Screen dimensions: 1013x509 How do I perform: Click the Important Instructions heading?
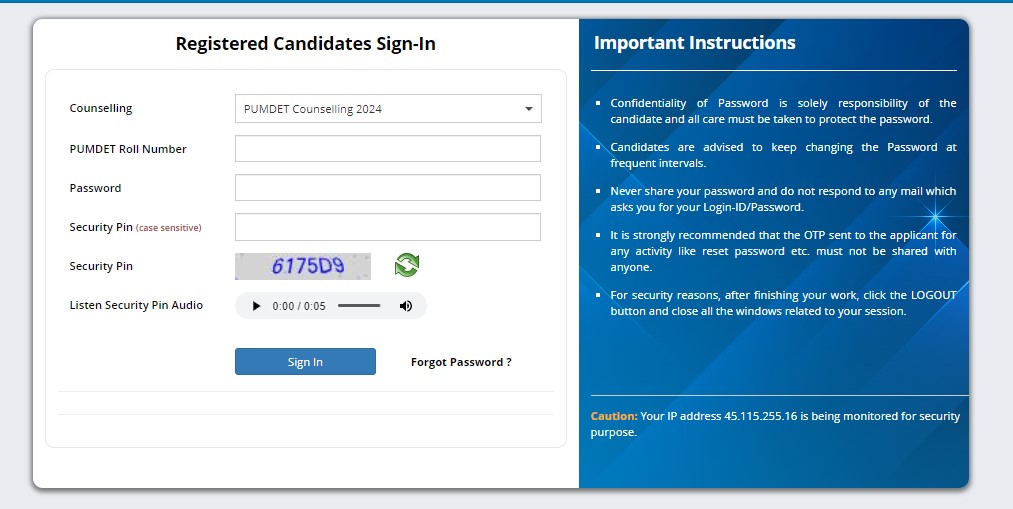tap(694, 43)
